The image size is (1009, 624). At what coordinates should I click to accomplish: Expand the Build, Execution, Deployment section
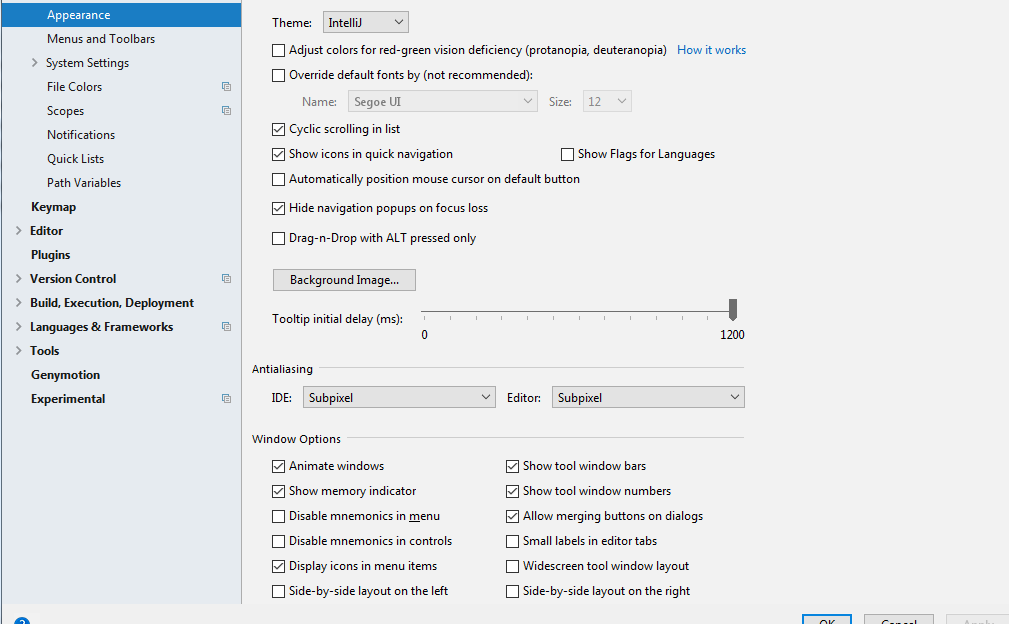click(x=19, y=303)
